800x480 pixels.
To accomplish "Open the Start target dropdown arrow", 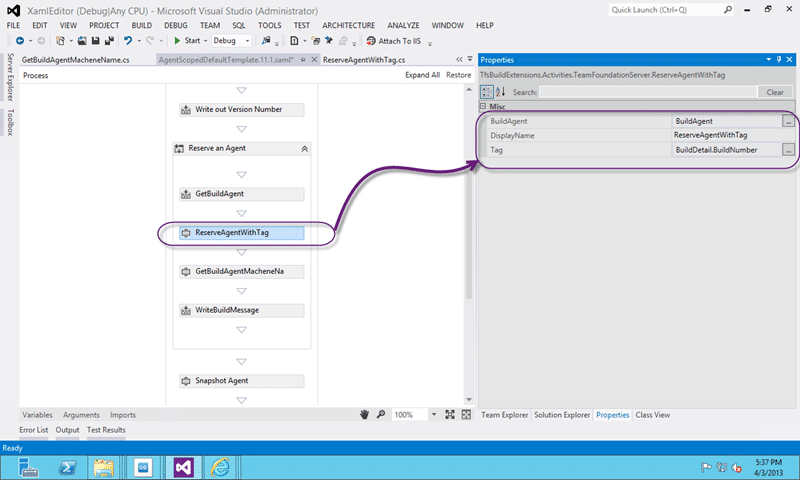I will [x=206, y=41].
